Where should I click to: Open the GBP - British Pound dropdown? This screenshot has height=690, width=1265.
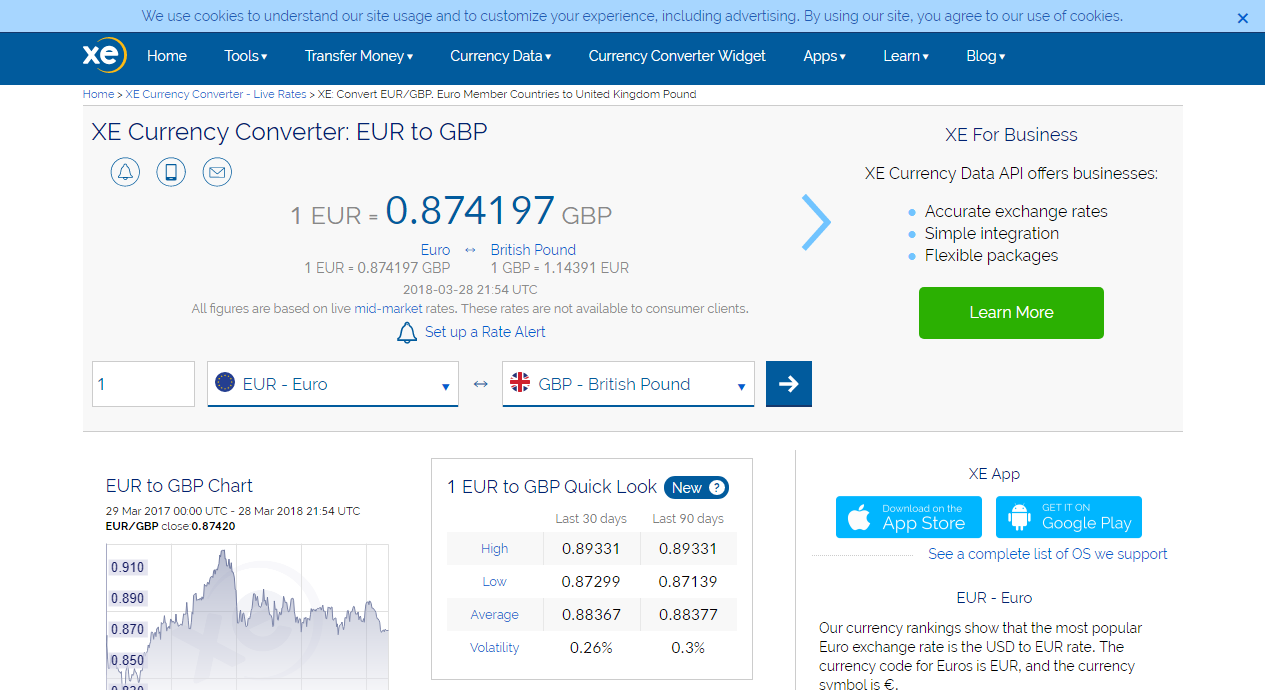click(628, 384)
